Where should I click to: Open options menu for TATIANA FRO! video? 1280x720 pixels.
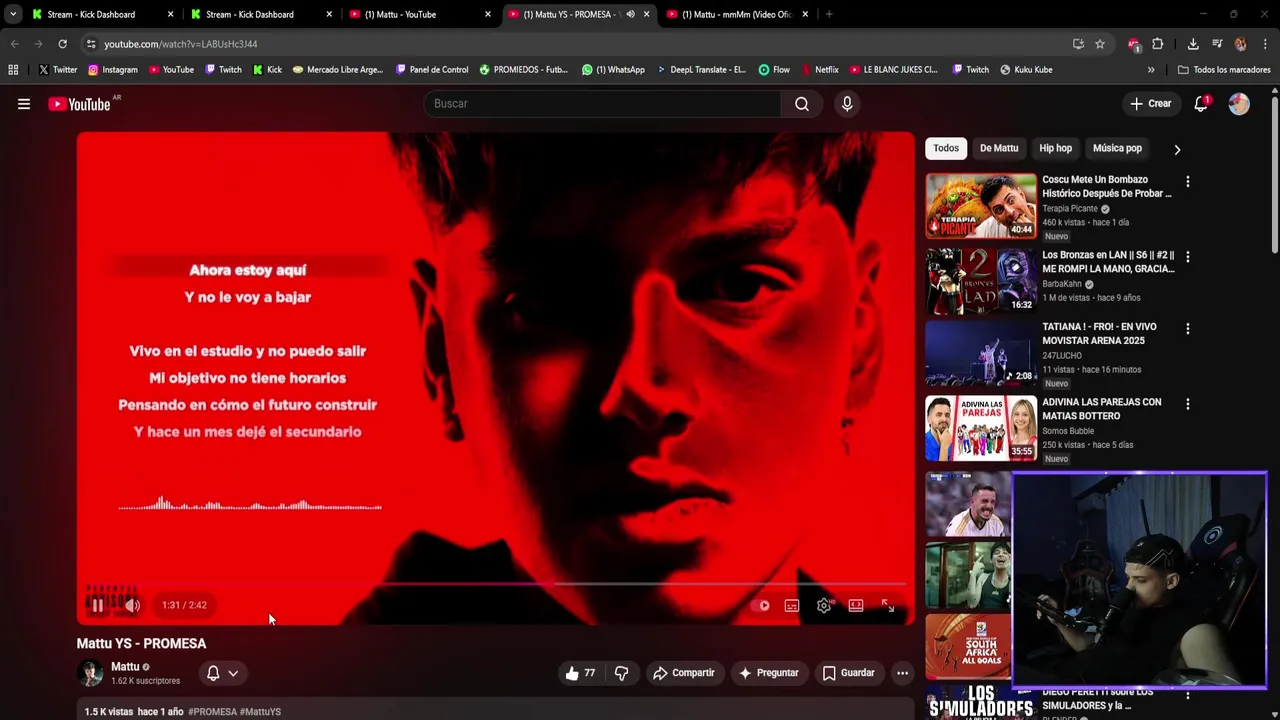pos(1187,329)
